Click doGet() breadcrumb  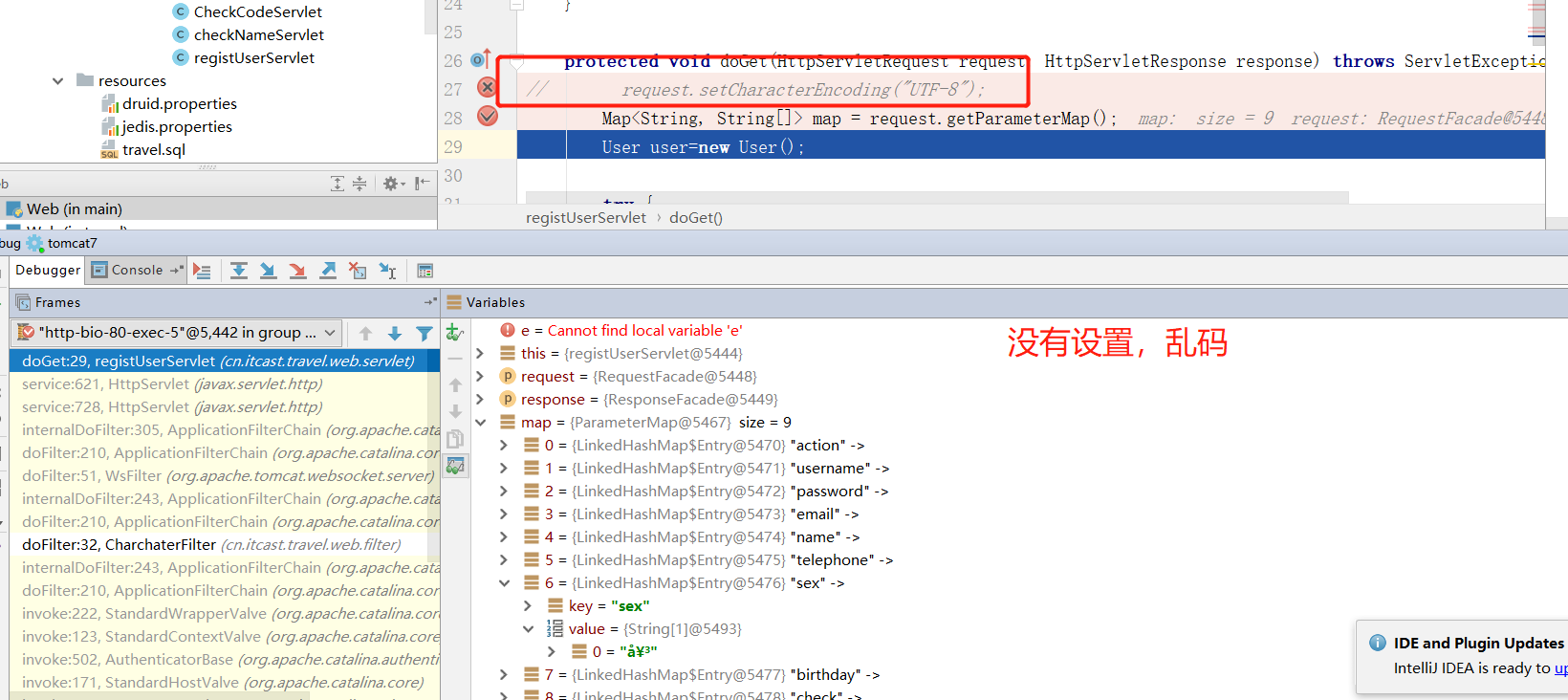point(696,218)
